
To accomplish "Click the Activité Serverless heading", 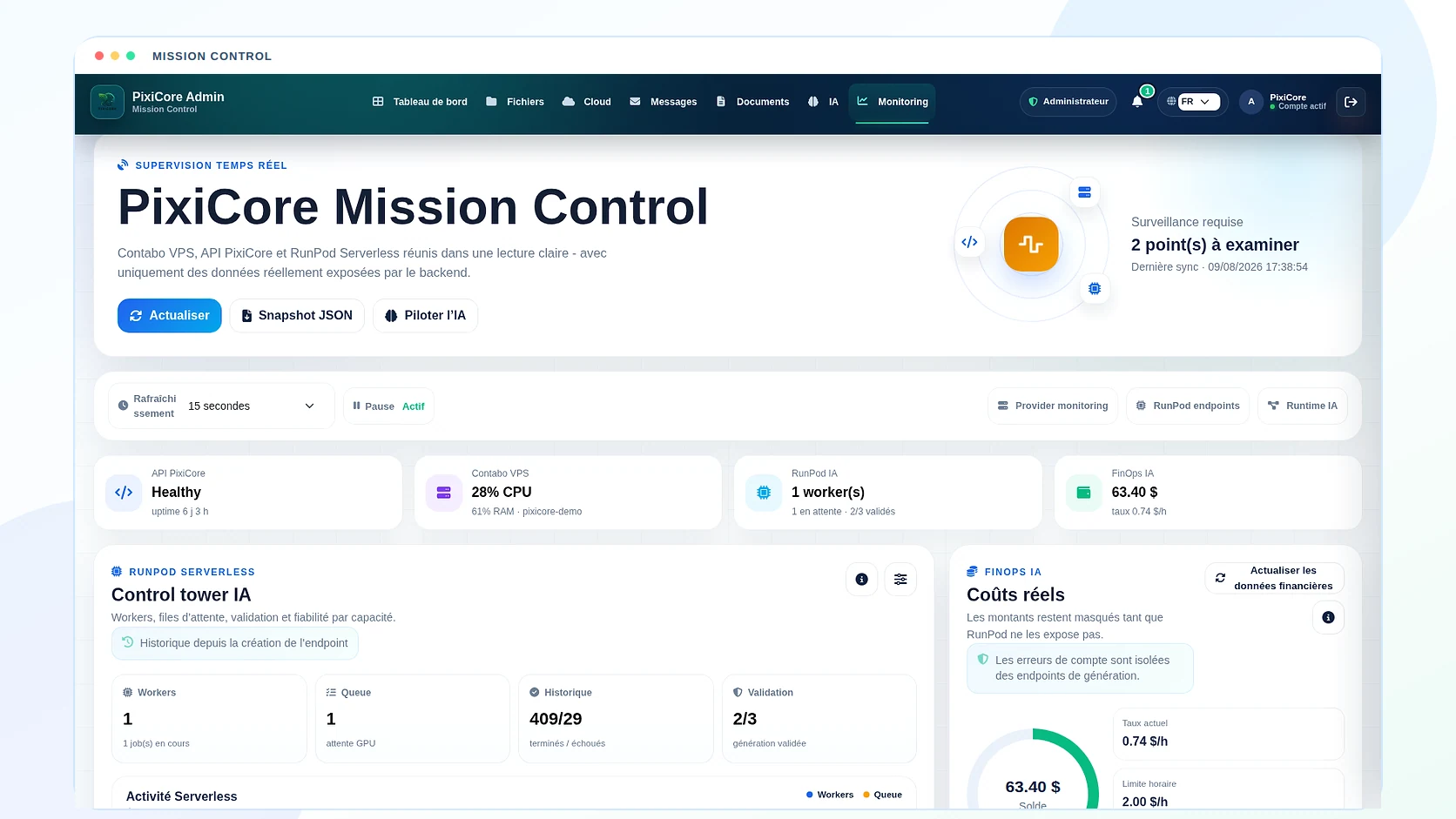I will point(182,796).
